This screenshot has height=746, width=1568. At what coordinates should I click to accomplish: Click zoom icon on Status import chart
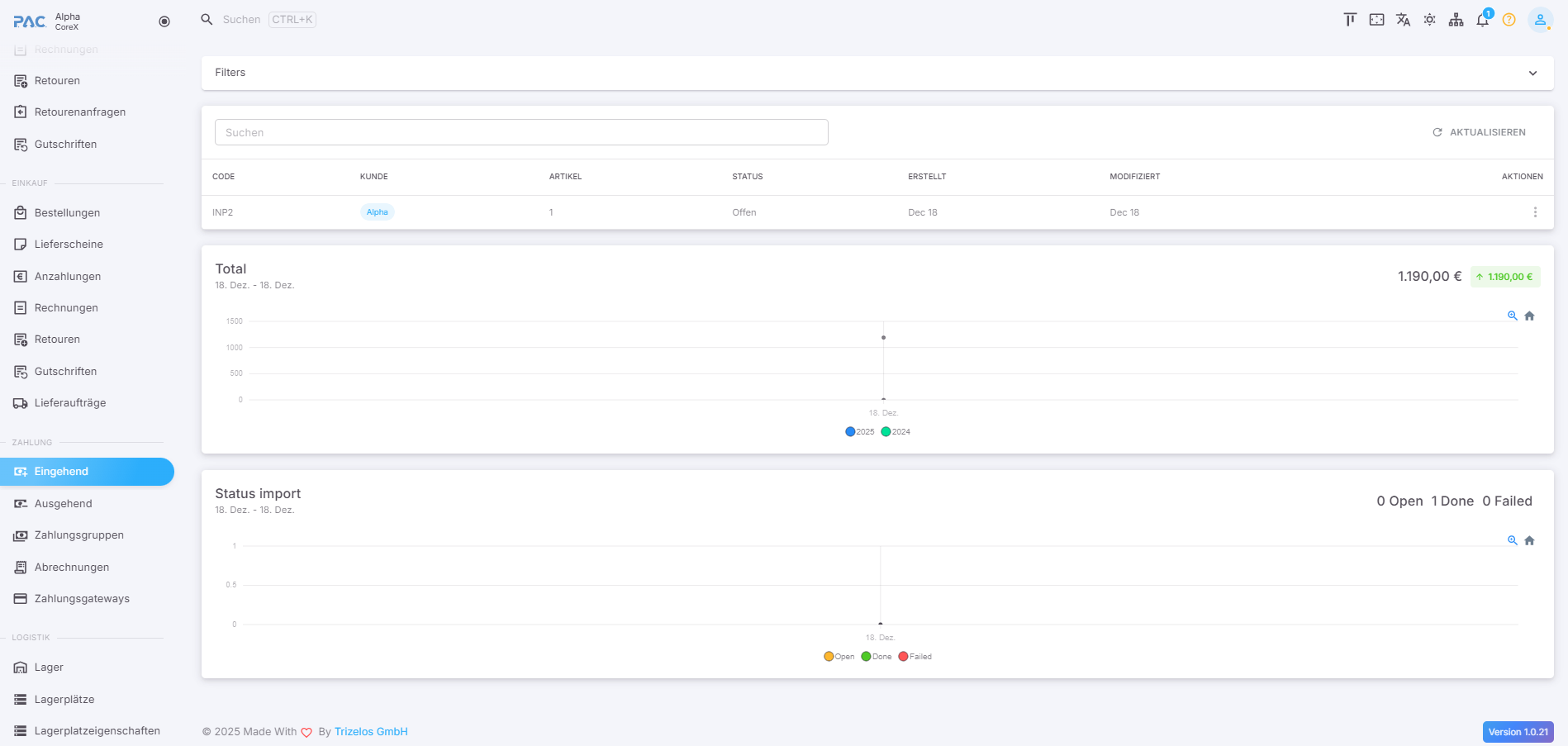pos(1512,540)
